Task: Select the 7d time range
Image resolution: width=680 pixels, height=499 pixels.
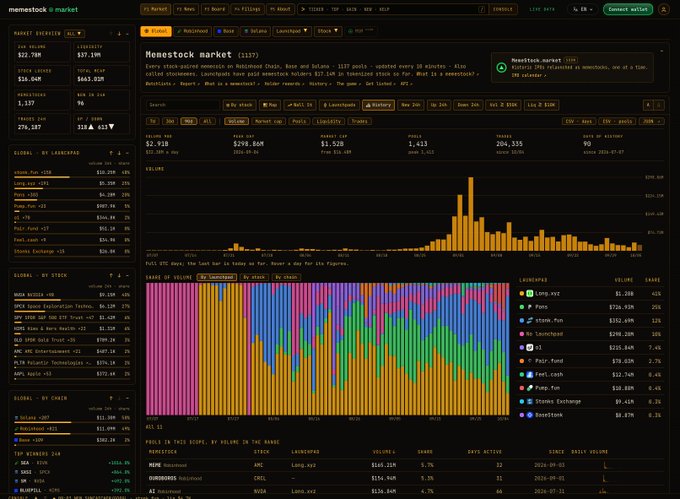Action: coord(153,121)
